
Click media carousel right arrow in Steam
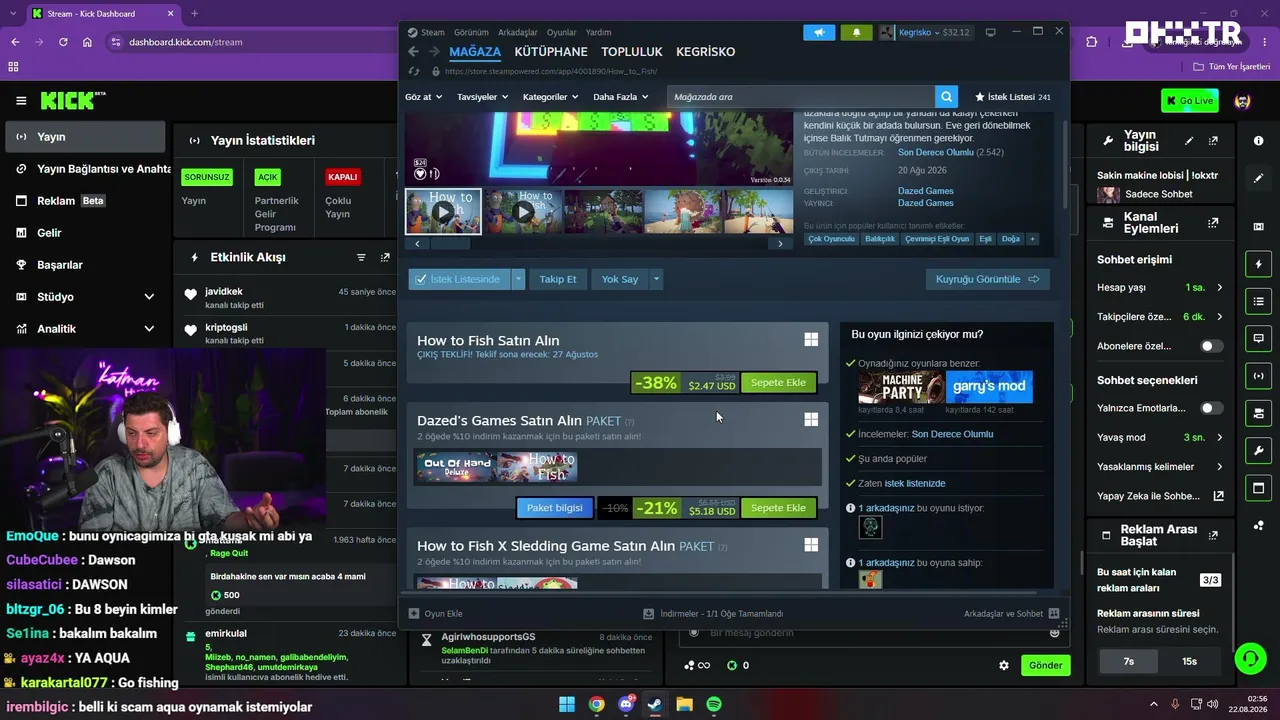[x=781, y=244]
